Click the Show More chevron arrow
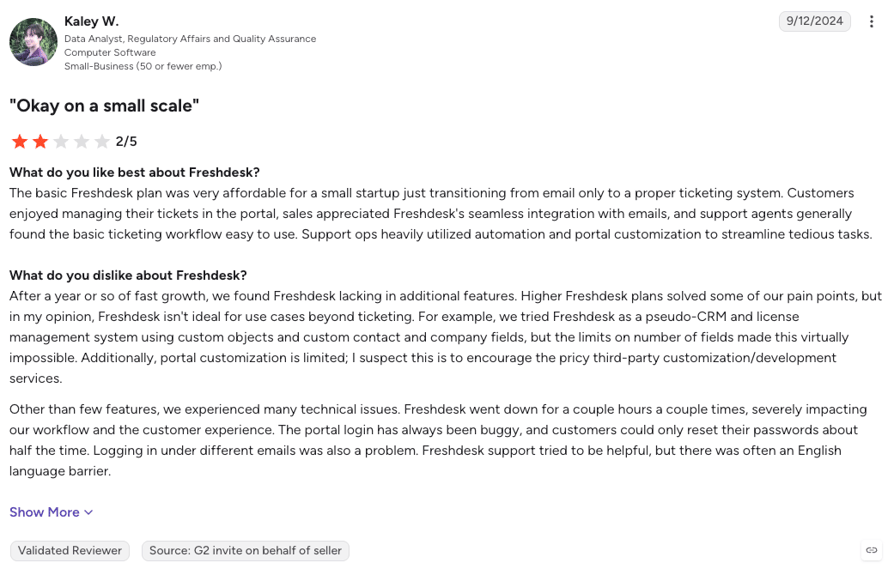Image resolution: width=894 pixels, height=569 pixels. pos(88,513)
